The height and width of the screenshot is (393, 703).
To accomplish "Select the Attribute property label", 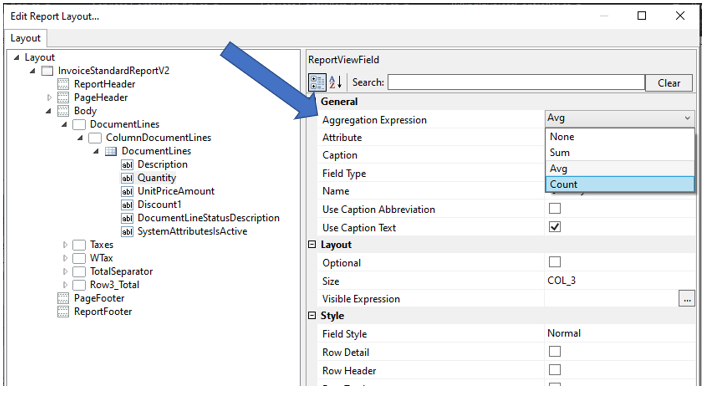I will tap(342, 138).
